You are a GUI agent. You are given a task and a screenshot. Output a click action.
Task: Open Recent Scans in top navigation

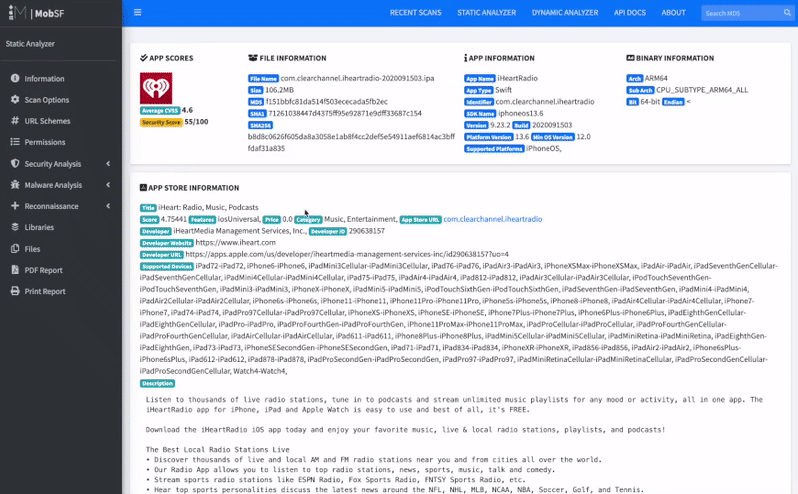(x=415, y=13)
